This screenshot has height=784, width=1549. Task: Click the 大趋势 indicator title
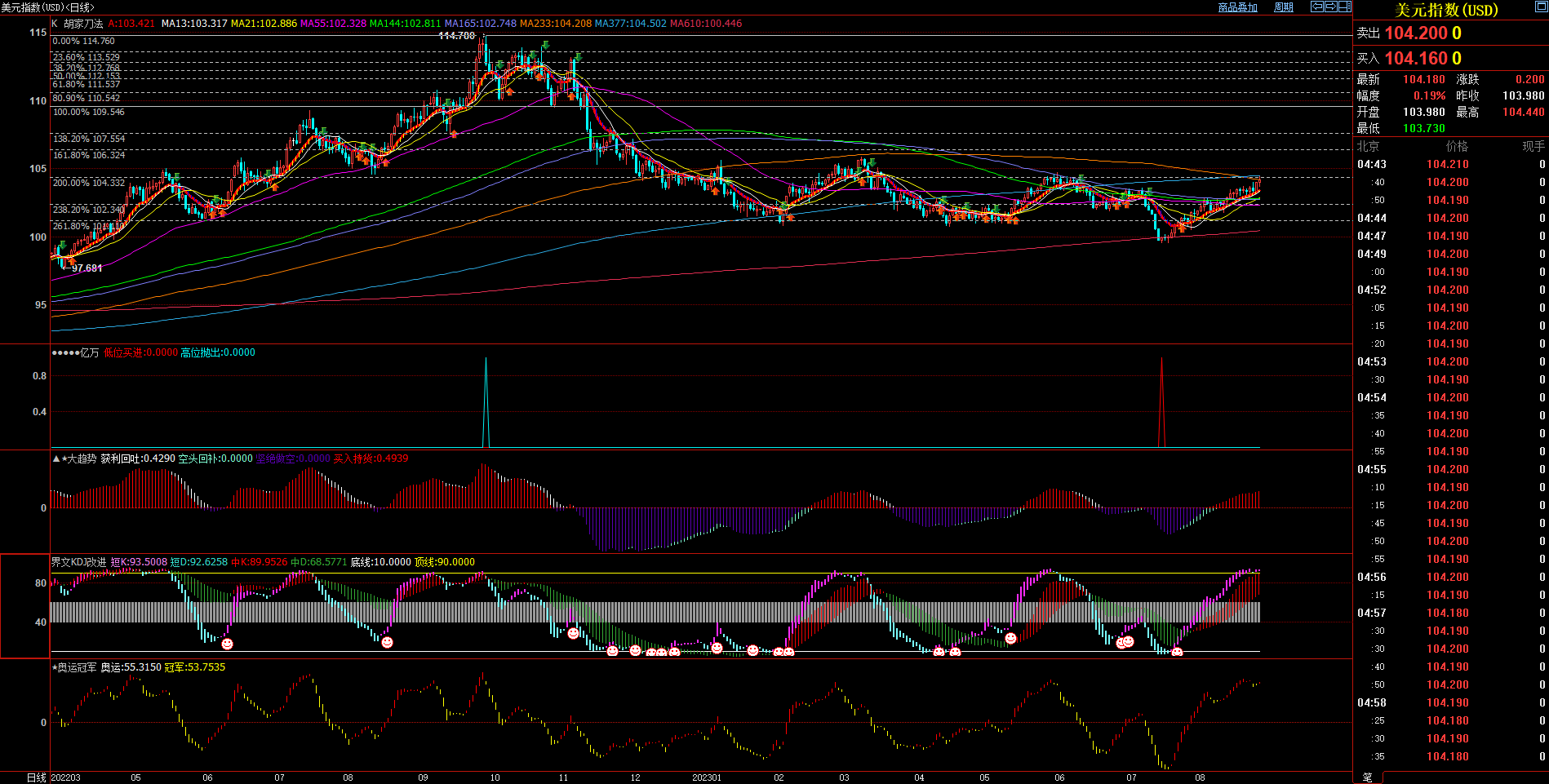81,458
